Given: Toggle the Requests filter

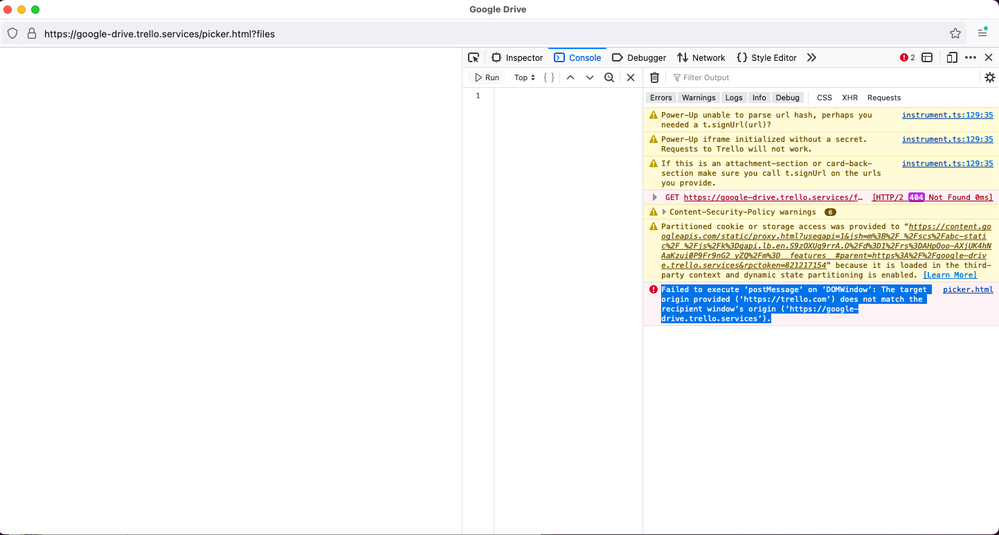Looking at the screenshot, I should [884, 97].
